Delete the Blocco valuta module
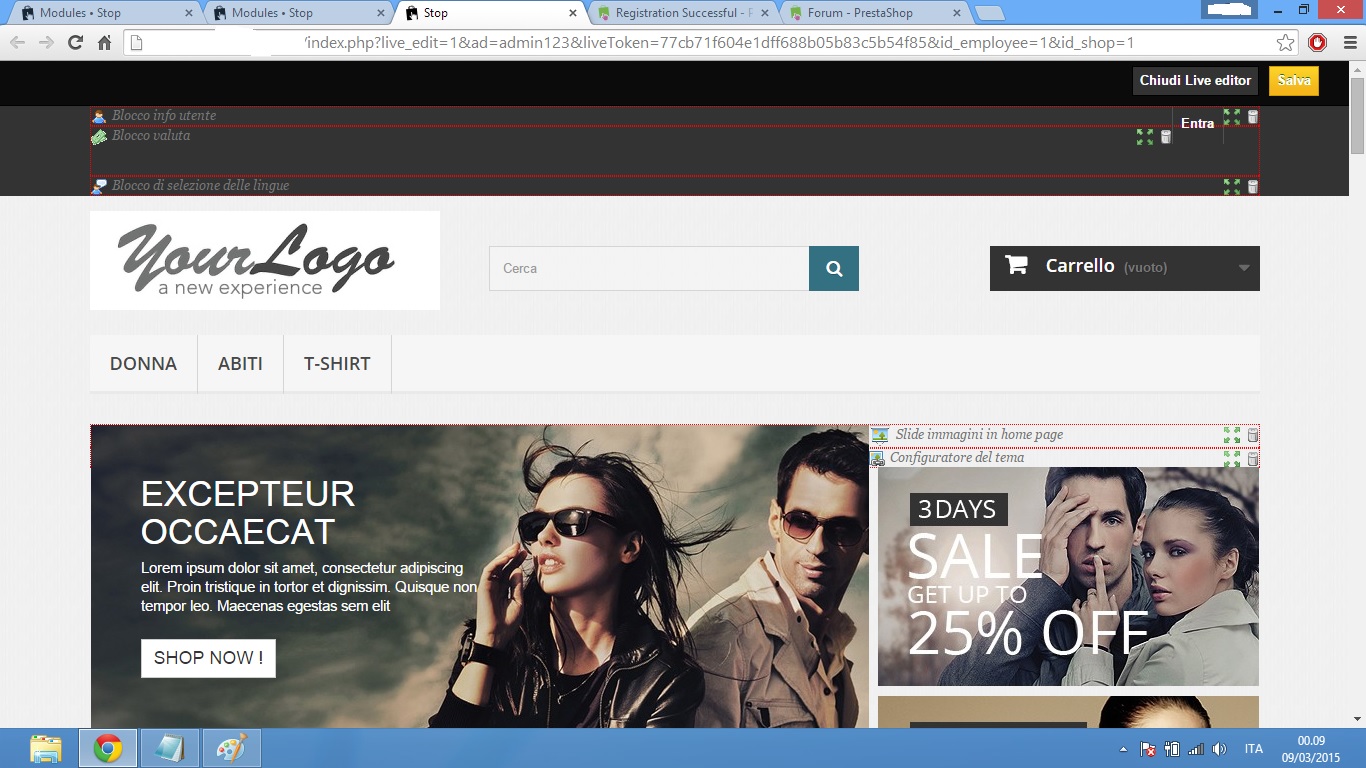The width and height of the screenshot is (1366, 768). [1166, 137]
